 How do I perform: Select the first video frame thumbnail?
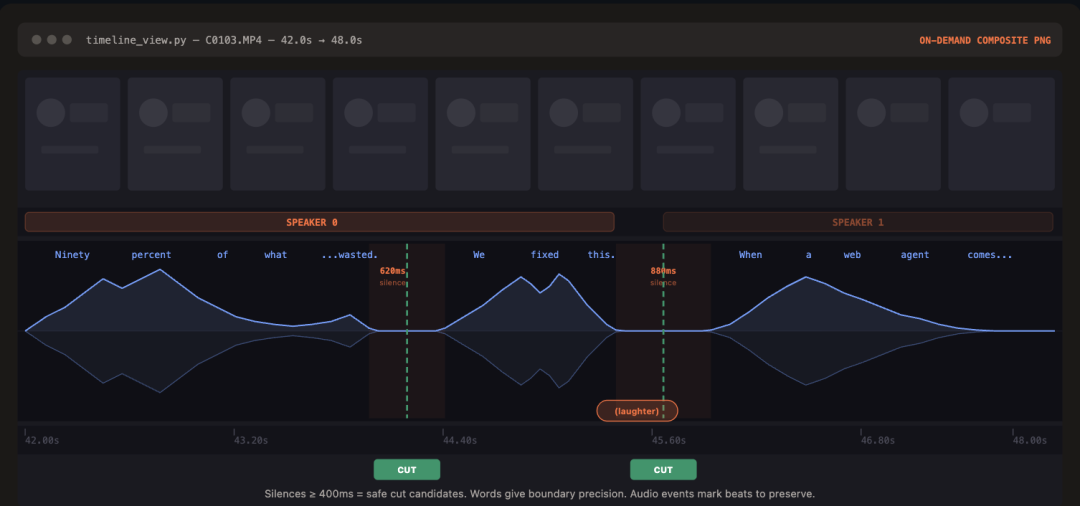click(x=73, y=134)
